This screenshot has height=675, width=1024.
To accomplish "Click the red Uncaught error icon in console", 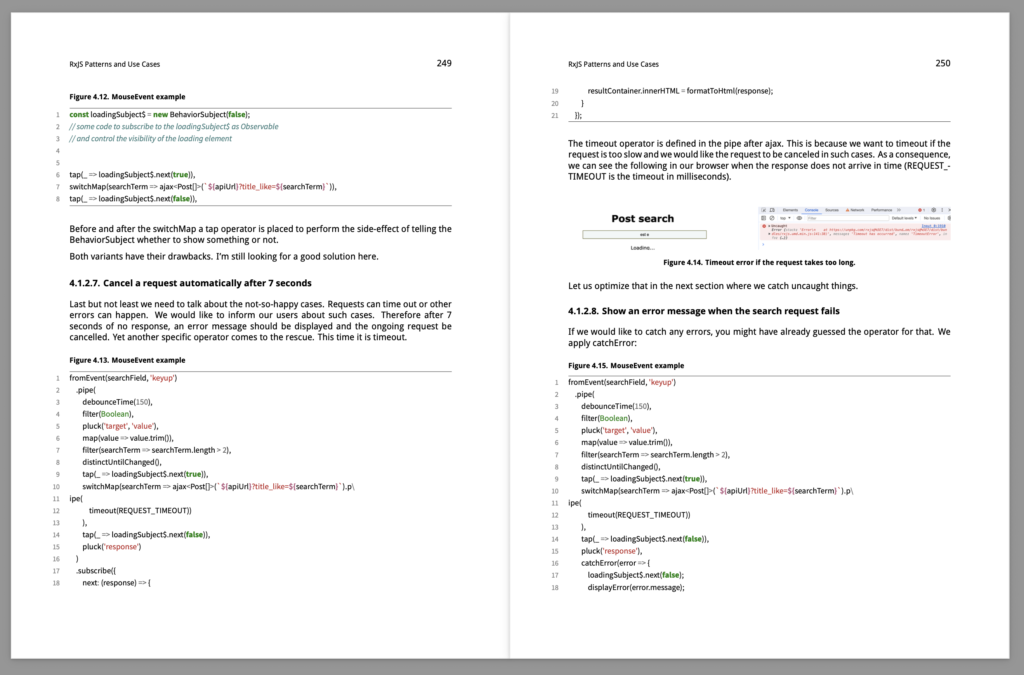I will pyautogui.click(x=764, y=226).
